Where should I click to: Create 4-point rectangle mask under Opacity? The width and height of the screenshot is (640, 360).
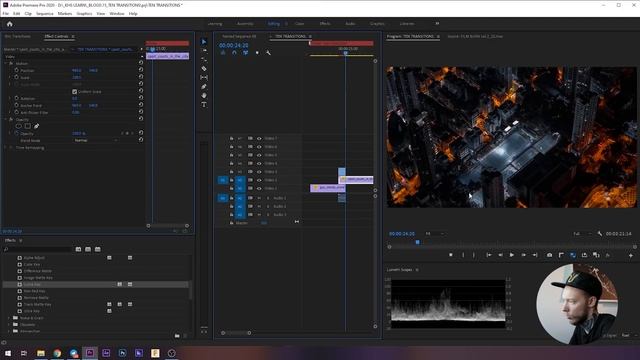point(27,126)
